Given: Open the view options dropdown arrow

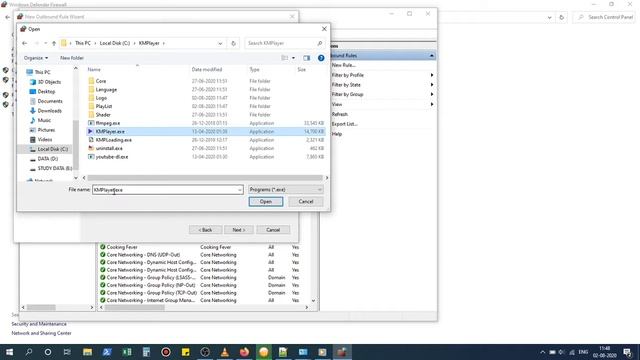Looking at the screenshot, I should pyautogui.click(x=293, y=58).
